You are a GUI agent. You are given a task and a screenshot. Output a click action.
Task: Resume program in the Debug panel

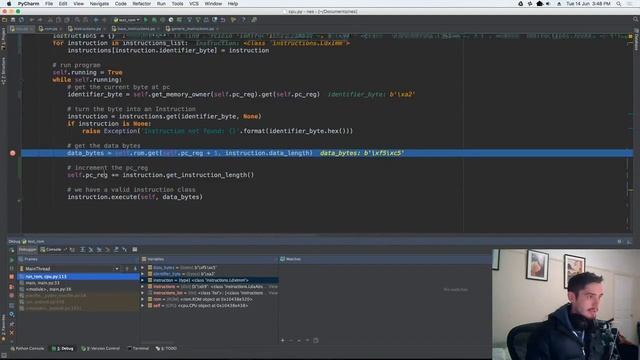coord(12,260)
